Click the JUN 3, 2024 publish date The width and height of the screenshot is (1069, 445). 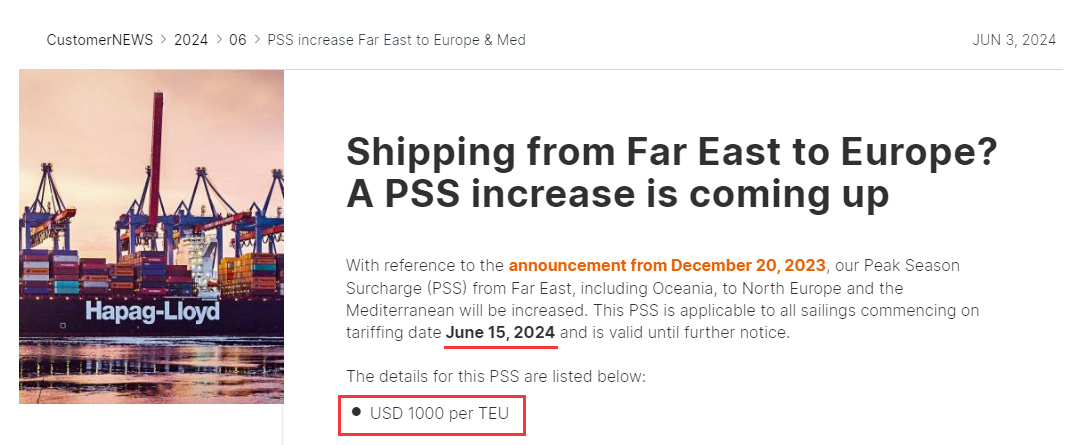coord(1014,40)
